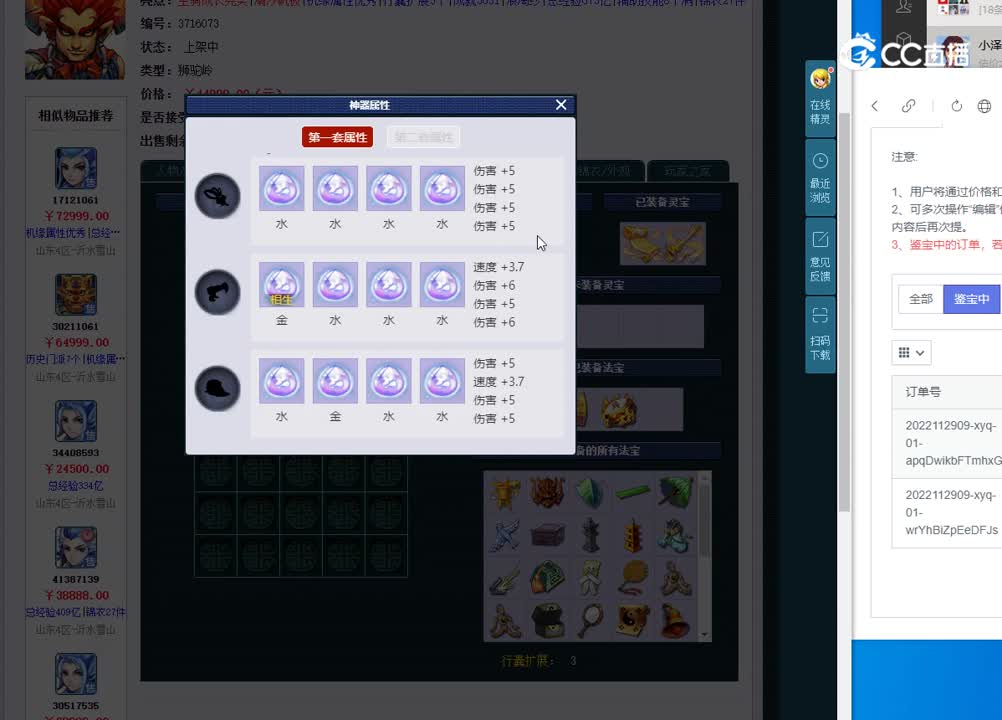This screenshot has width=1002, height=720.
Task: Click the 相似物品推荐 heading
Action: coord(75,116)
